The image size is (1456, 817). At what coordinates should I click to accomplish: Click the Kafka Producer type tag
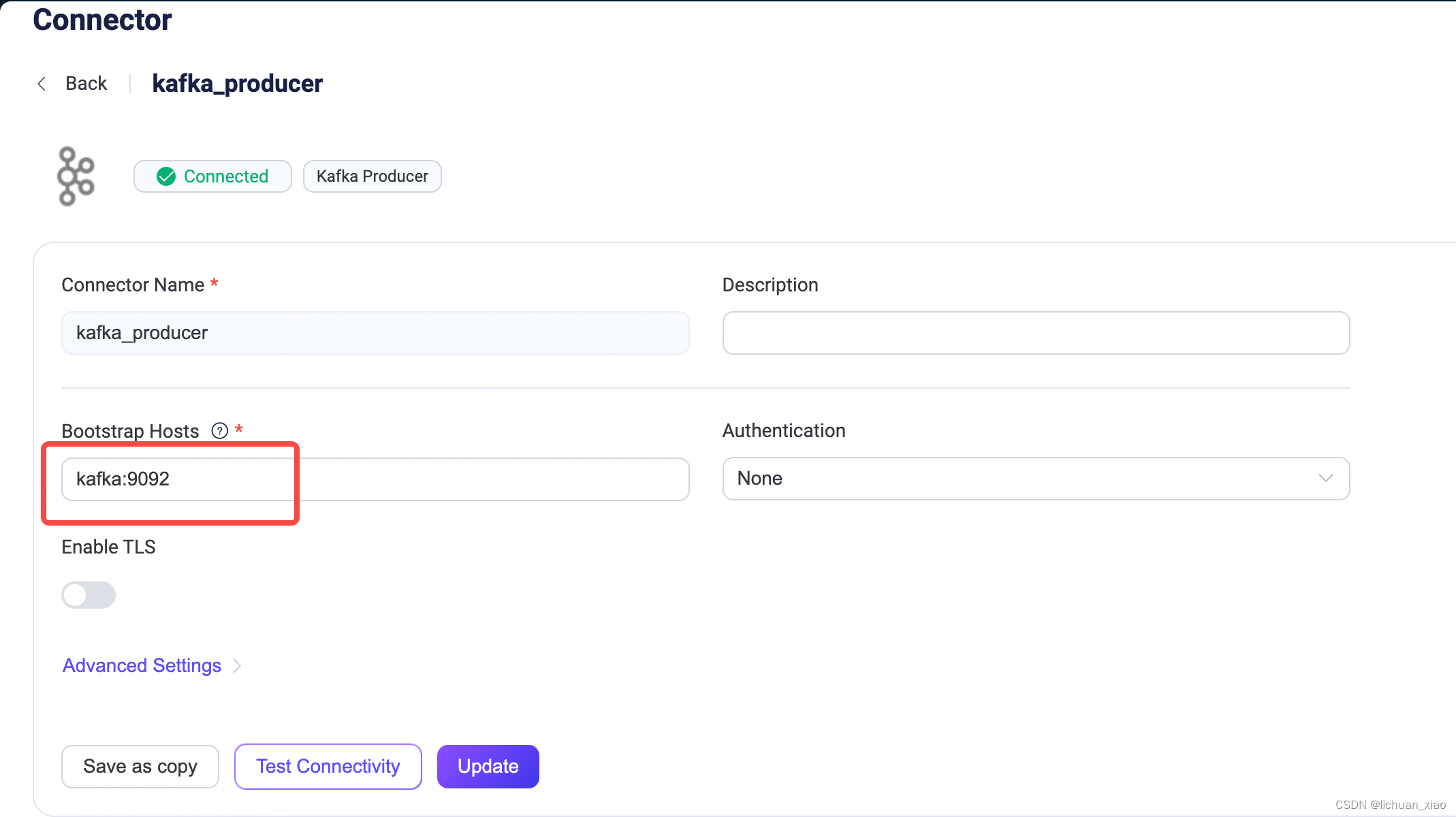(x=372, y=176)
